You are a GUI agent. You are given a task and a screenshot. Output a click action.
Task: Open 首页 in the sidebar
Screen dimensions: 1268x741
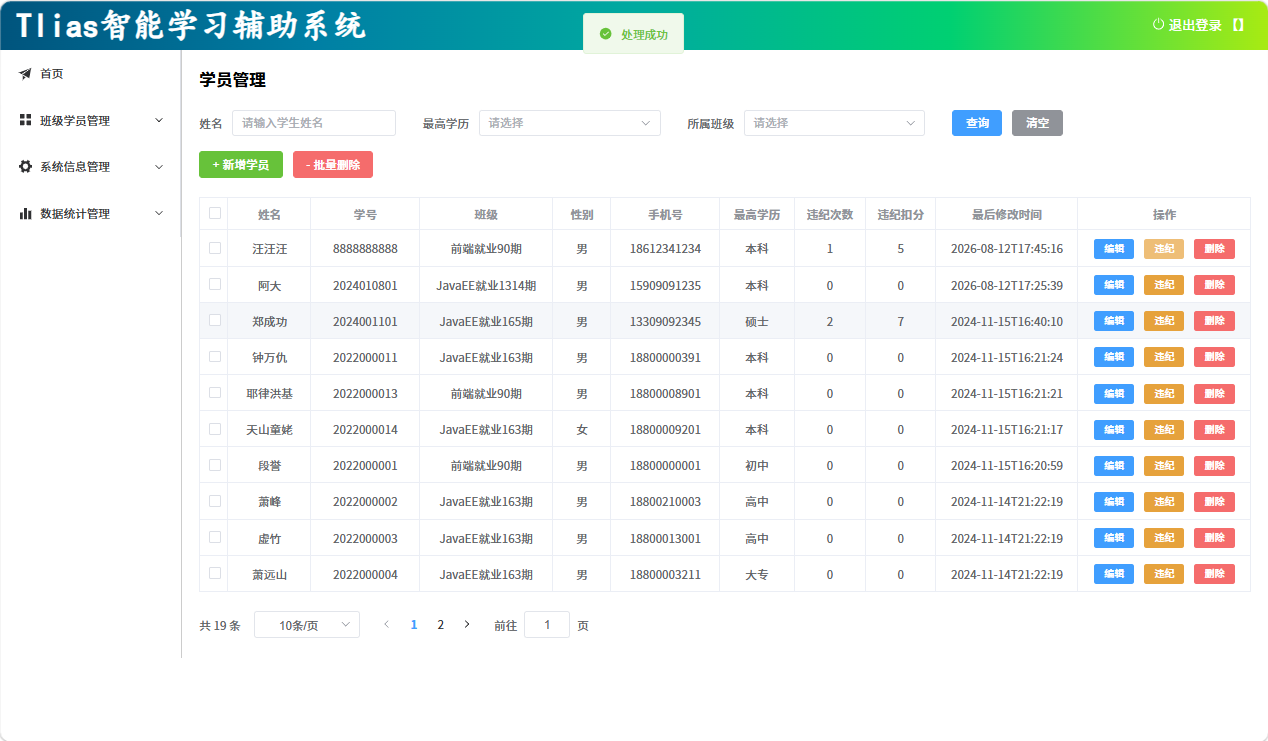tap(90, 74)
